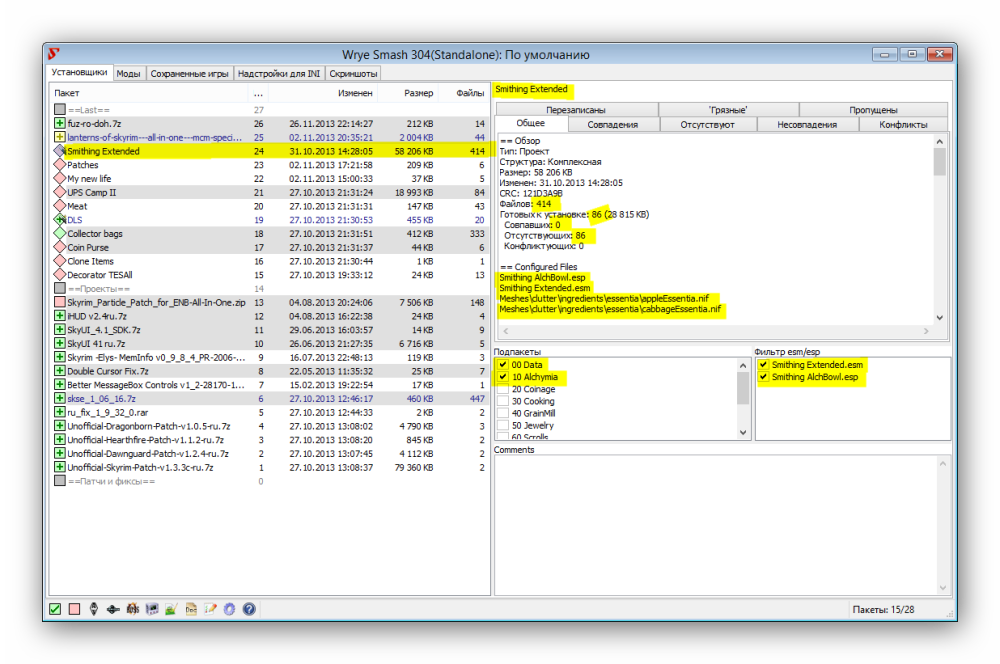Select the ==Проекты== marker row
The image size is (1000, 664).
pyautogui.click(x=270, y=289)
